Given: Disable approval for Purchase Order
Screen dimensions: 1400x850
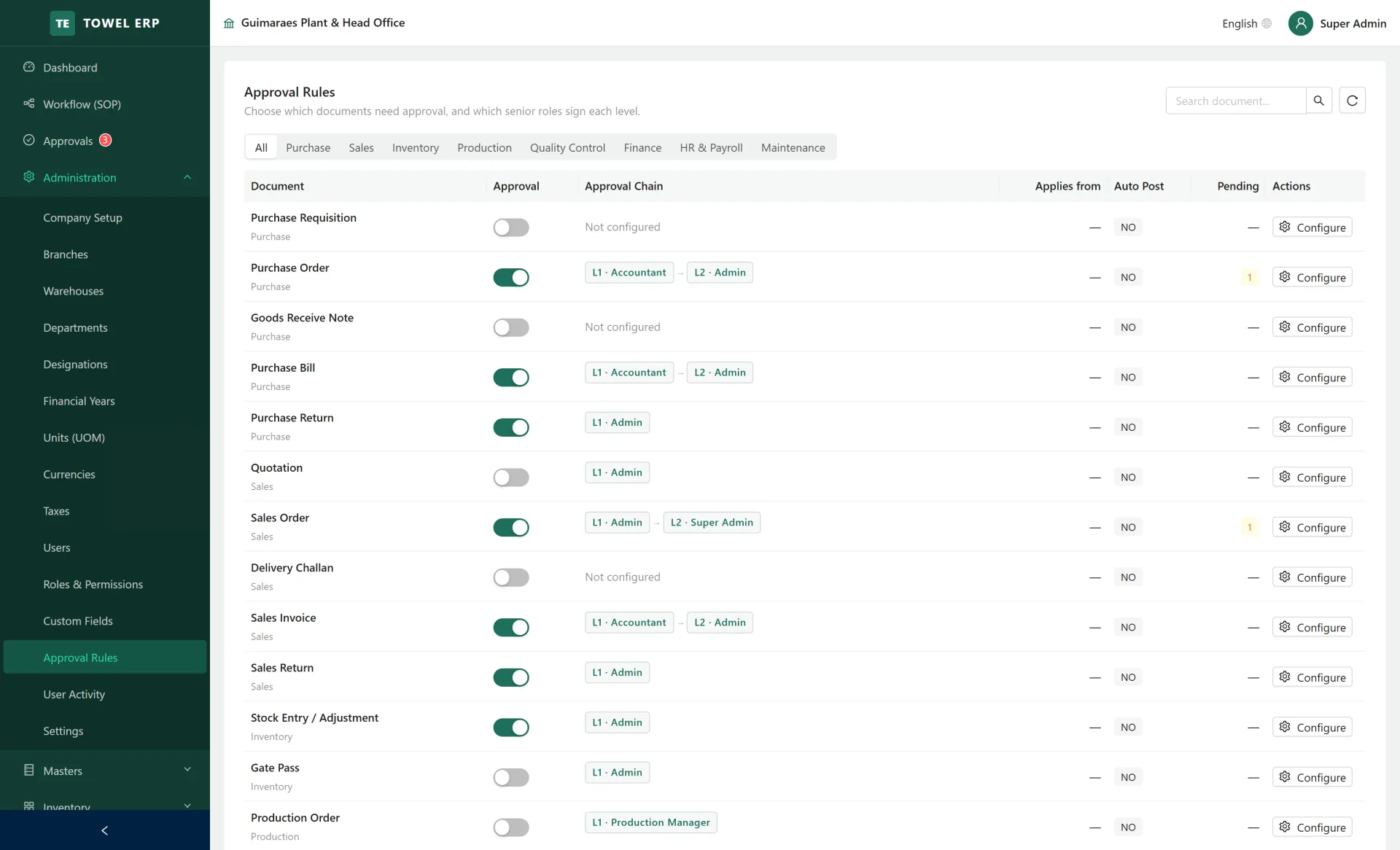Looking at the screenshot, I should pos(510,277).
